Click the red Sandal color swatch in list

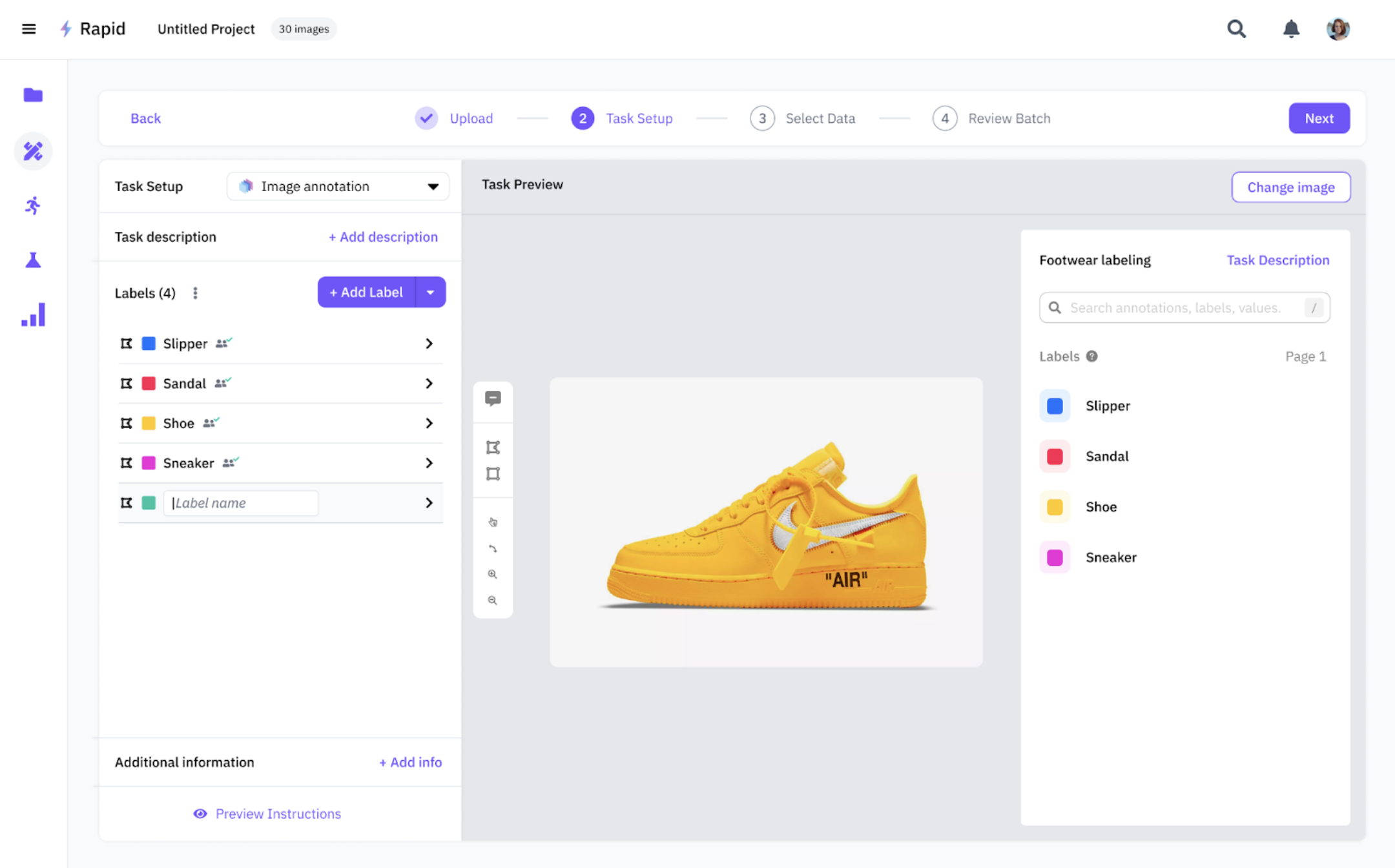coord(149,384)
